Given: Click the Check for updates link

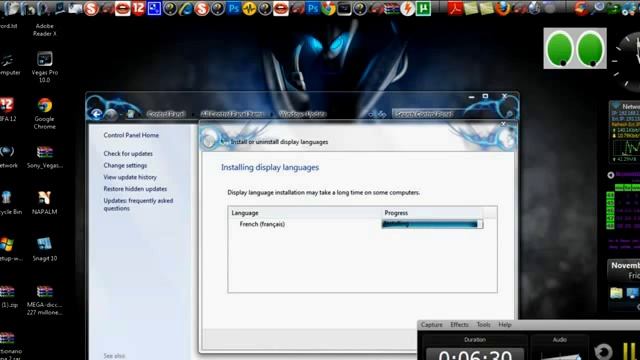Looking at the screenshot, I should (x=128, y=153).
